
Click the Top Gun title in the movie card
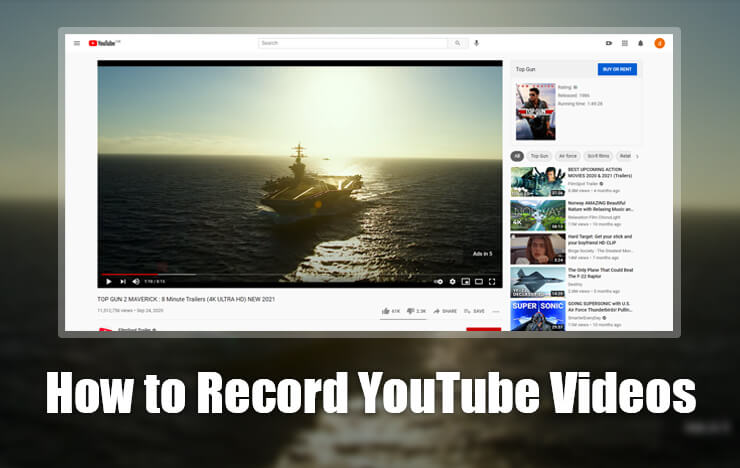pos(525,69)
